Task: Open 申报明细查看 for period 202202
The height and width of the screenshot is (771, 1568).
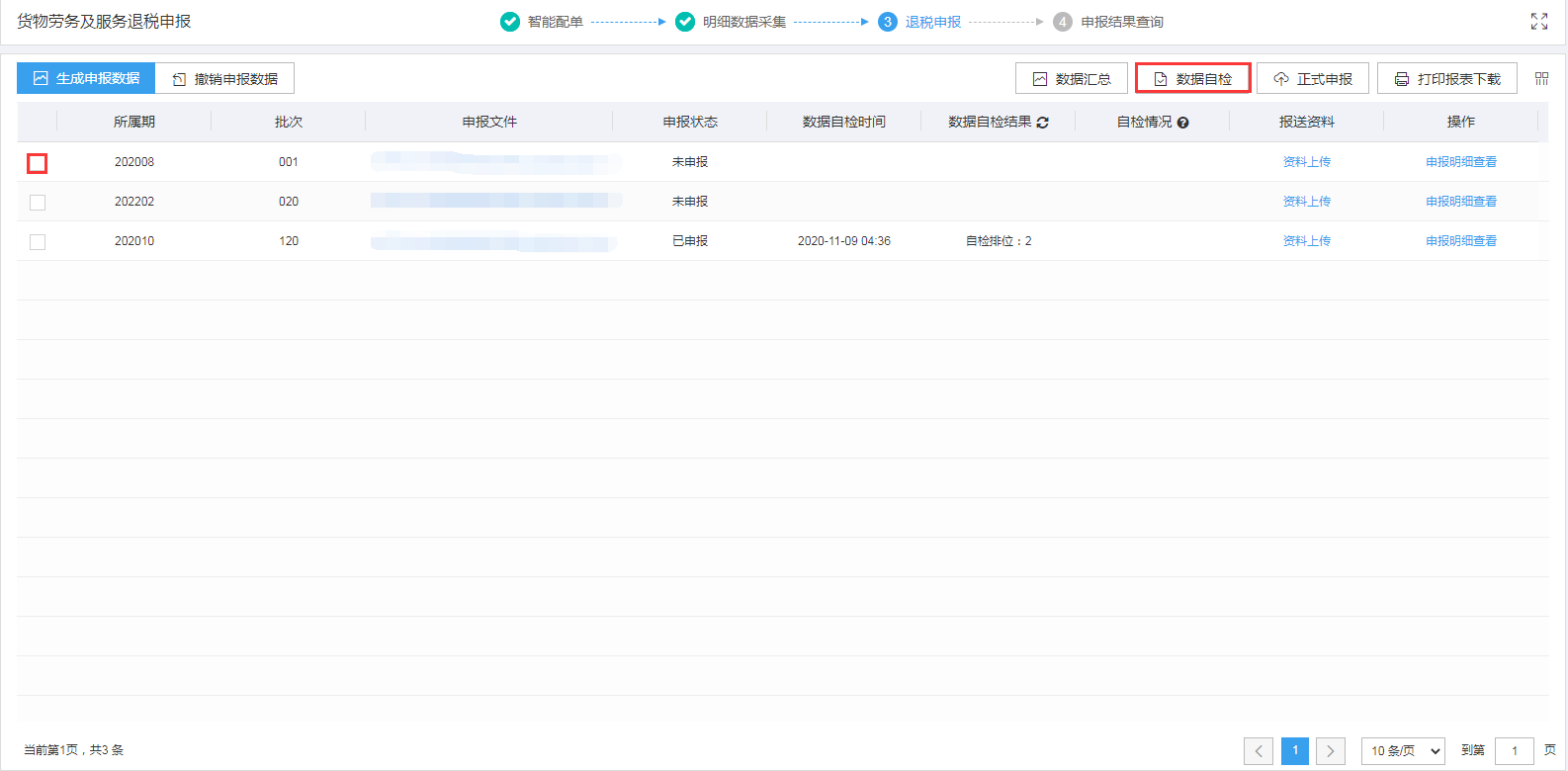Action: point(1461,202)
